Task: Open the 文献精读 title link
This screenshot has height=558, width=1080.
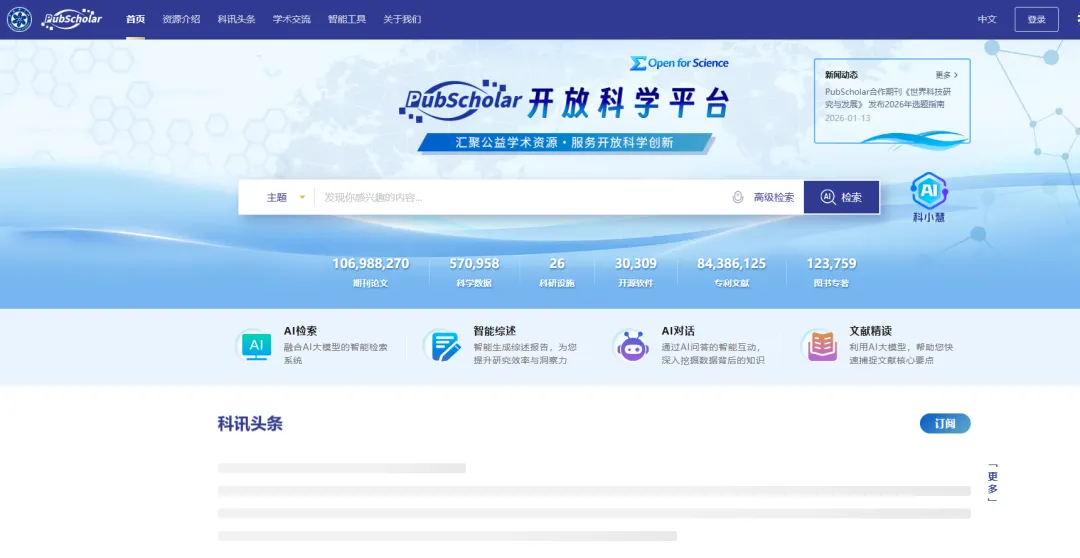Action: click(871, 331)
